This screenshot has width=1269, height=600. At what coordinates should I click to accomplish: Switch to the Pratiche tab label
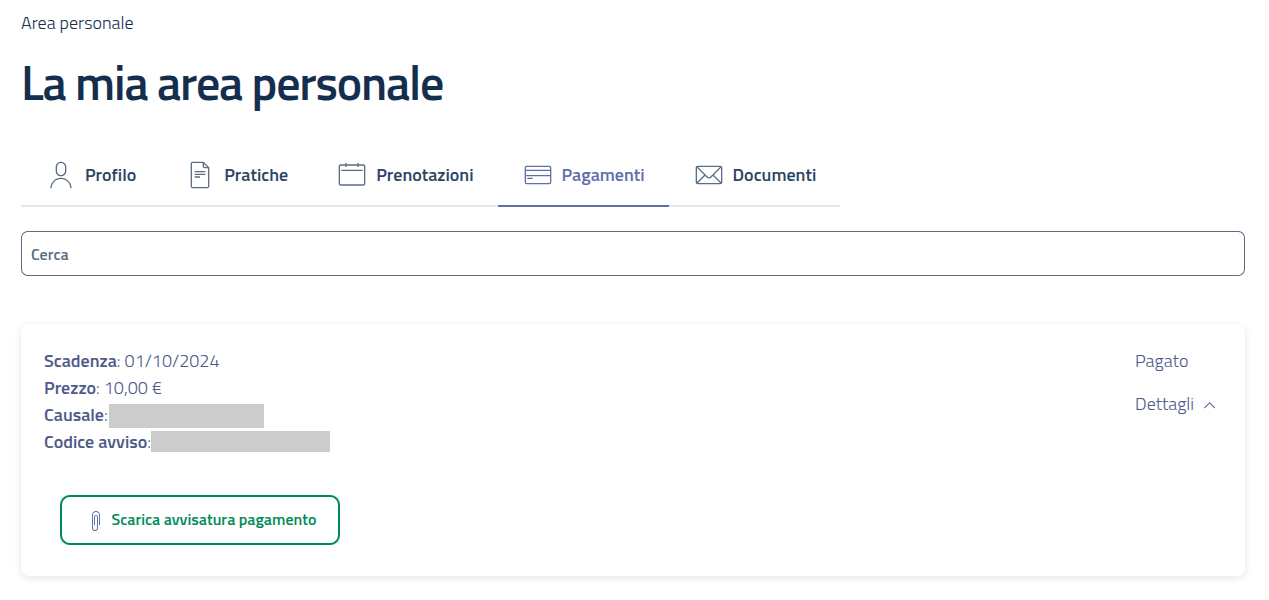[x=256, y=175]
